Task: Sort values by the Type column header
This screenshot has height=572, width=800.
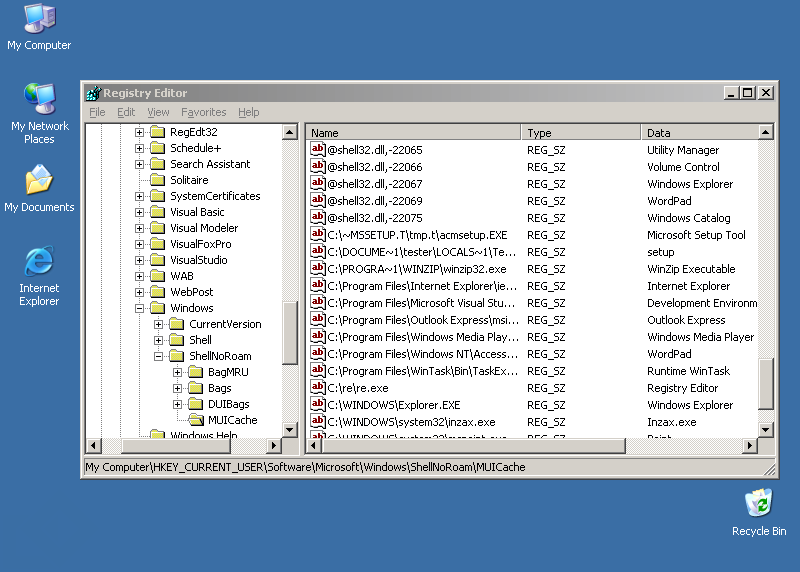Action: [581, 133]
